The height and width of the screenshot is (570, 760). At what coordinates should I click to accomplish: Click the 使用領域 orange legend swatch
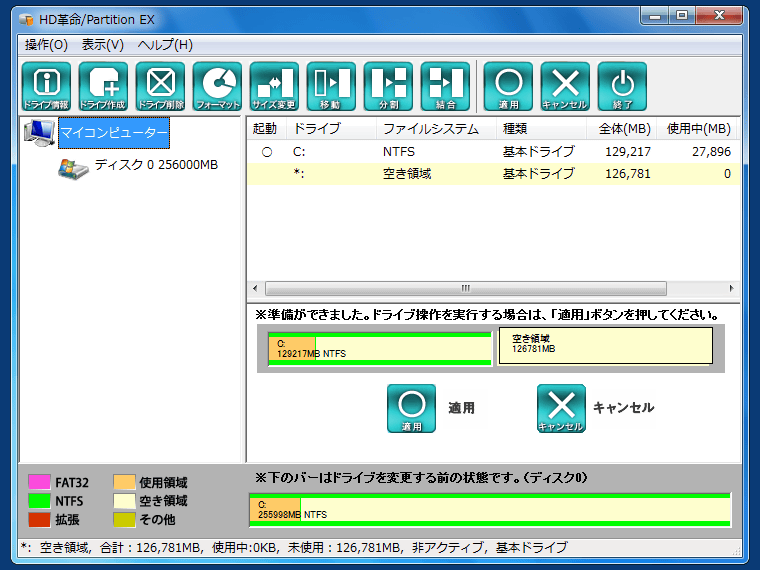(124, 482)
